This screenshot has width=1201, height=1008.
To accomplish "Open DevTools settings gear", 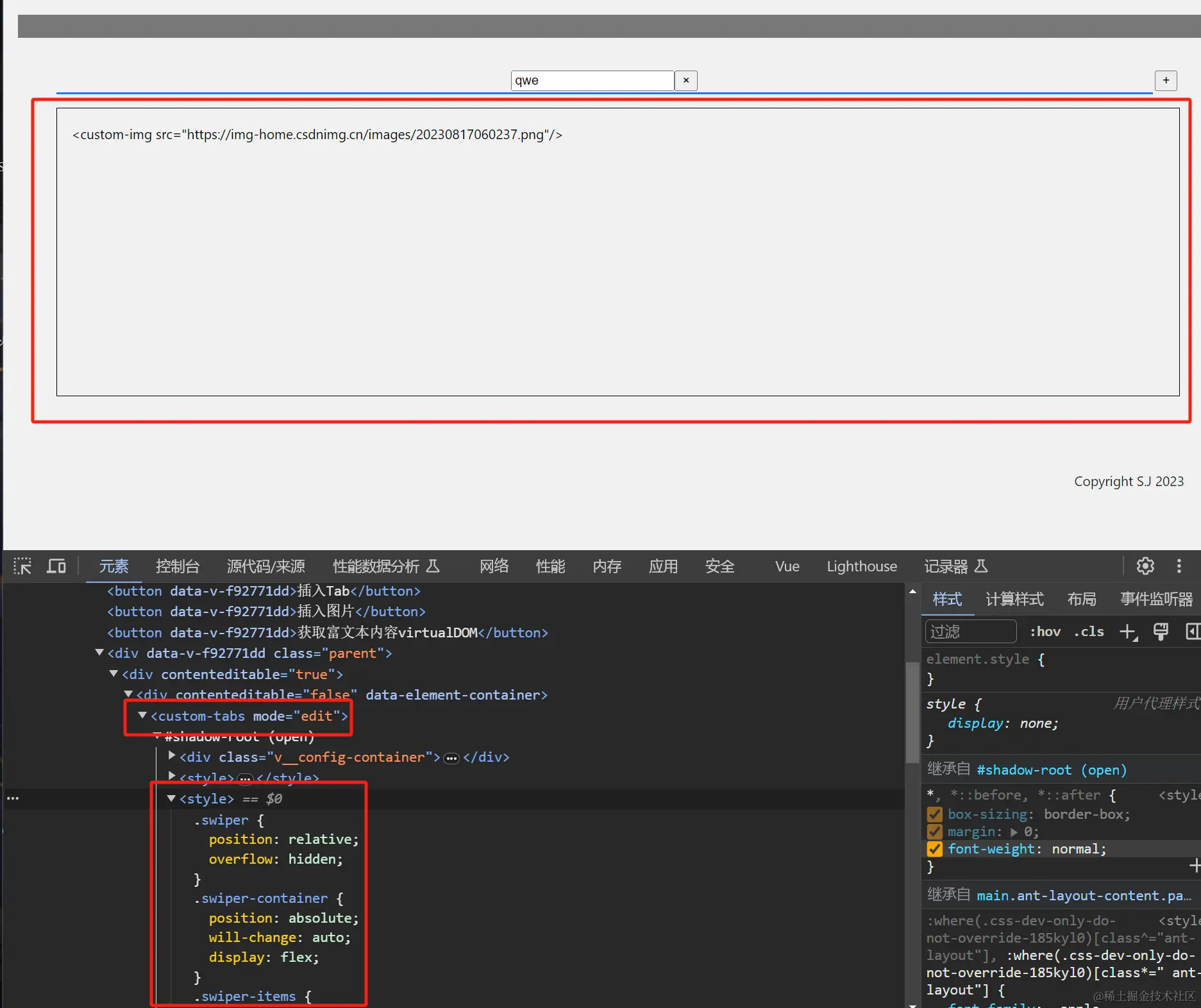I will 1145,566.
